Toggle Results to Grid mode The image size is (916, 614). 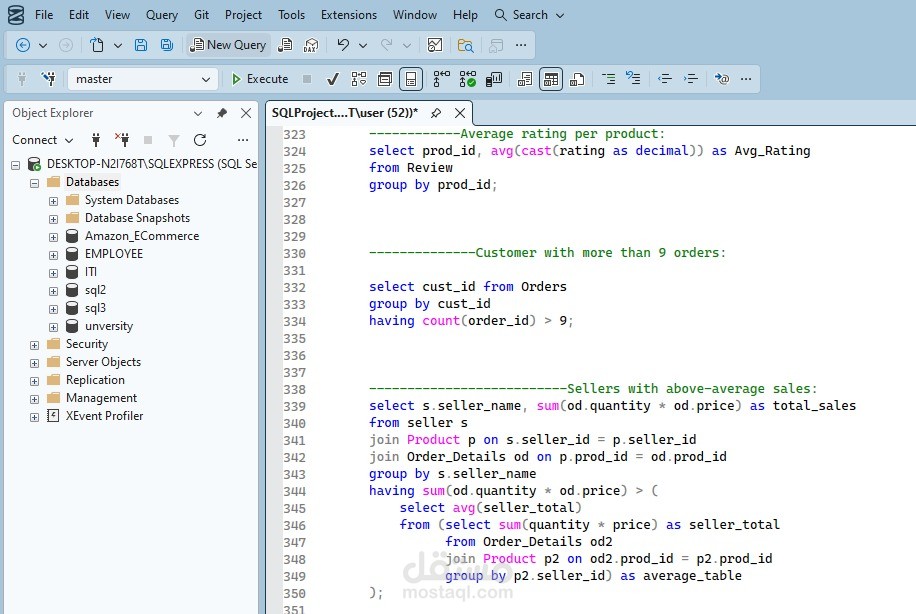click(x=551, y=79)
